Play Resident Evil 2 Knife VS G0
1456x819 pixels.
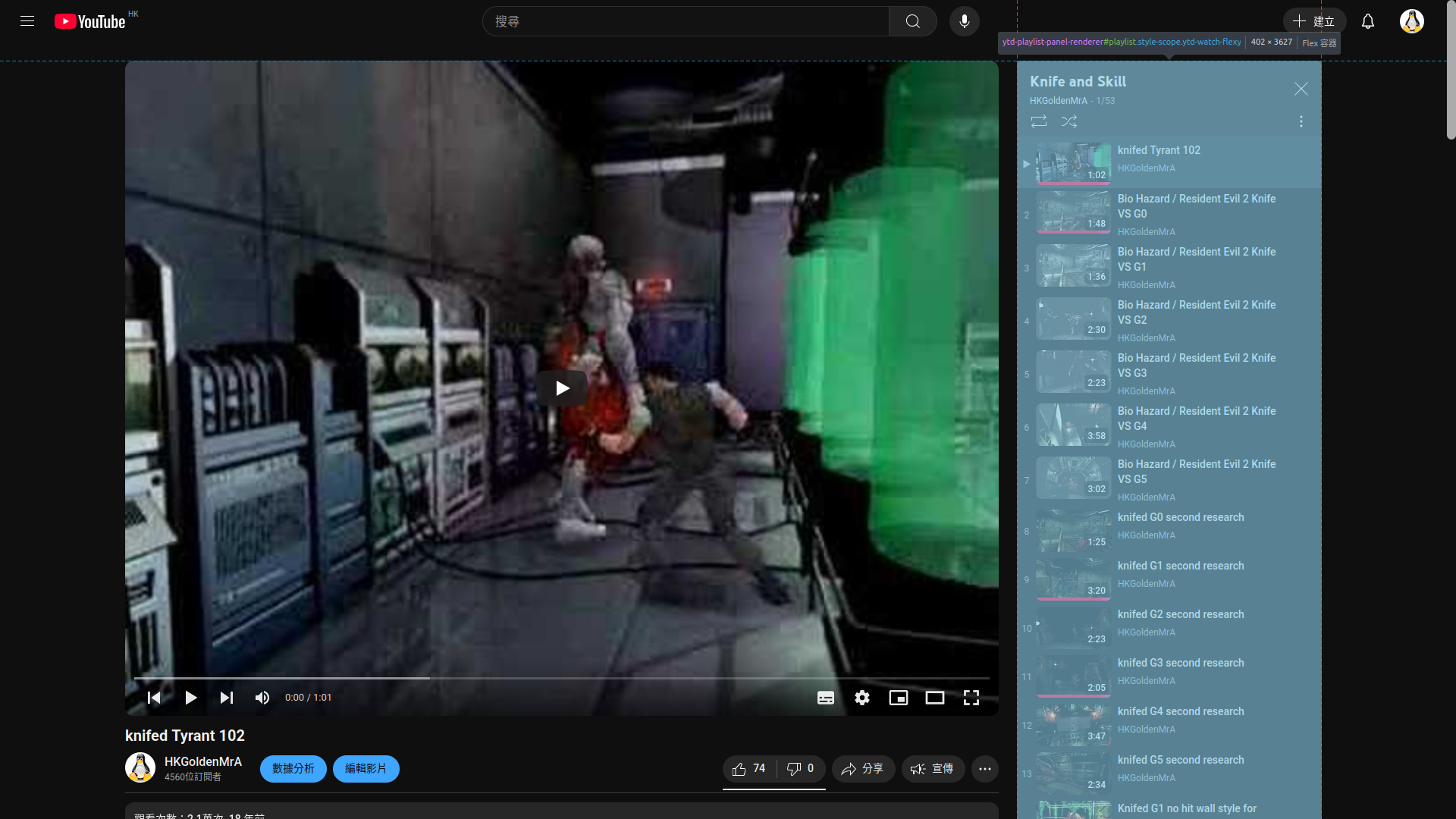point(1169,215)
